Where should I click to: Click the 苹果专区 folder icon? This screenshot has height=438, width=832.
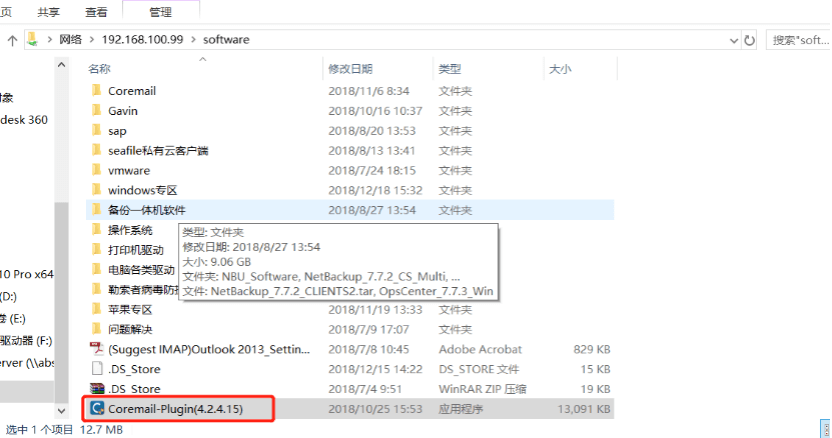pos(97,309)
